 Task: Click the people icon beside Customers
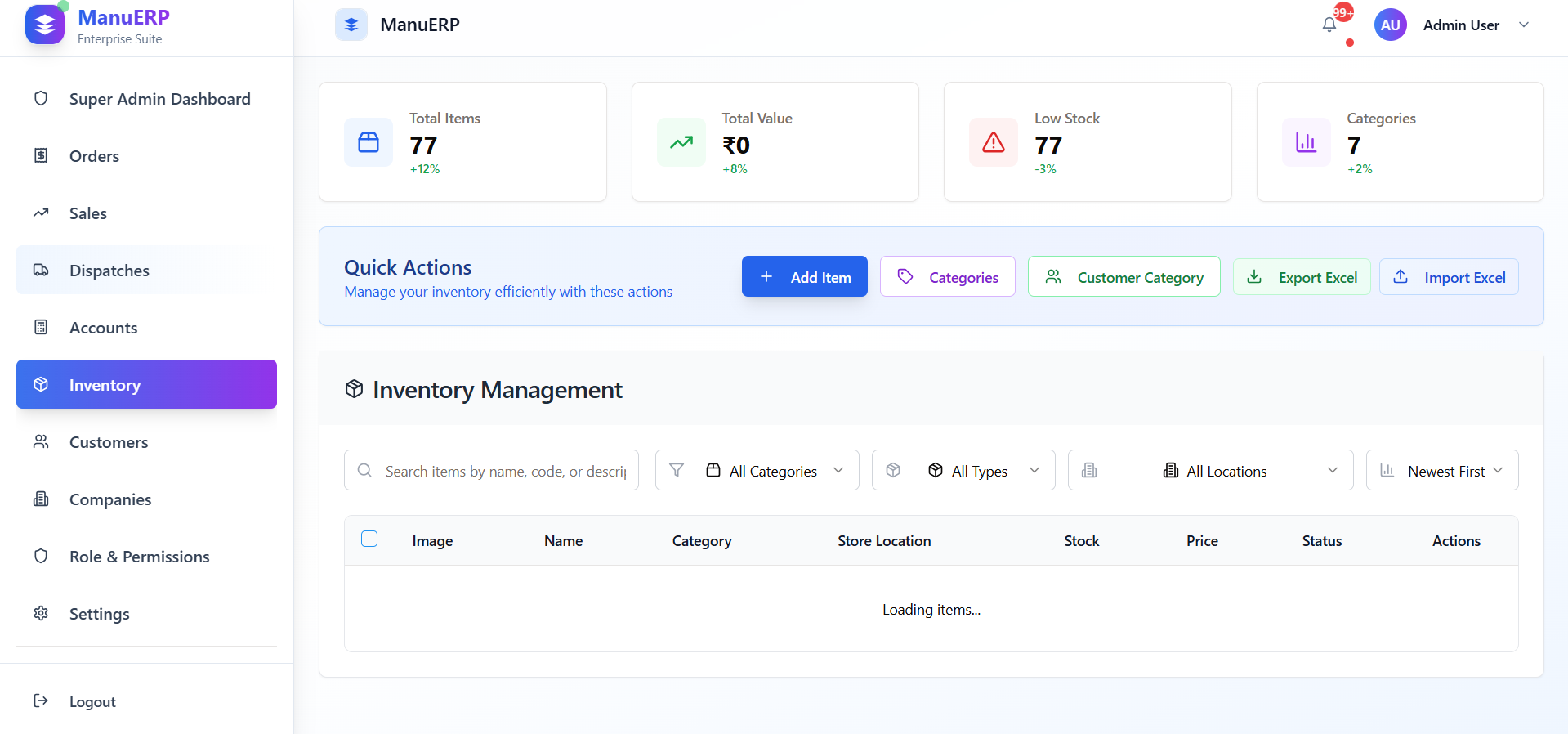pyautogui.click(x=41, y=441)
